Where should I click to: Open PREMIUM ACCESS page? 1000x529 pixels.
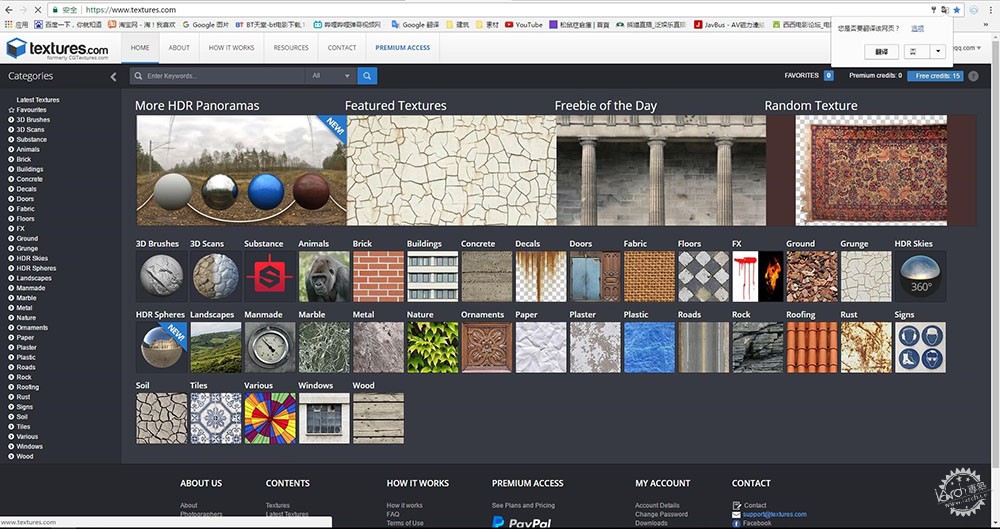pyautogui.click(x=402, y=48)
